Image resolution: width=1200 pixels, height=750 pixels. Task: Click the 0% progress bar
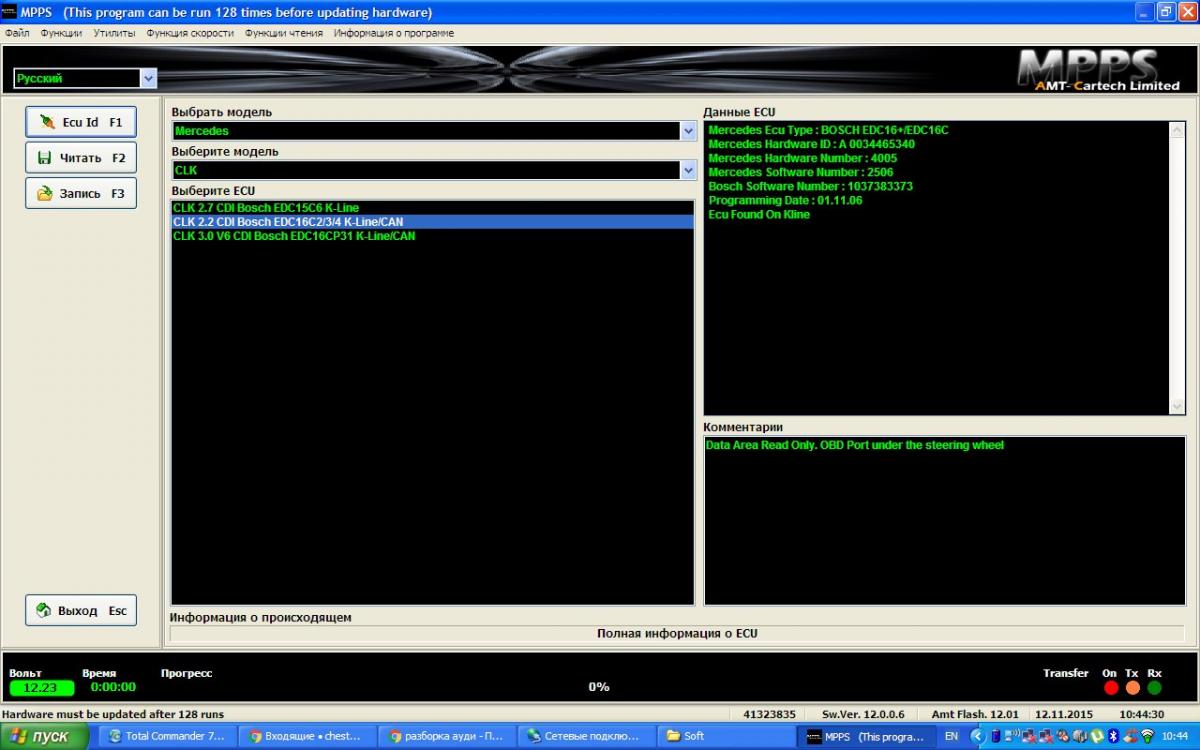coord(598,687)
